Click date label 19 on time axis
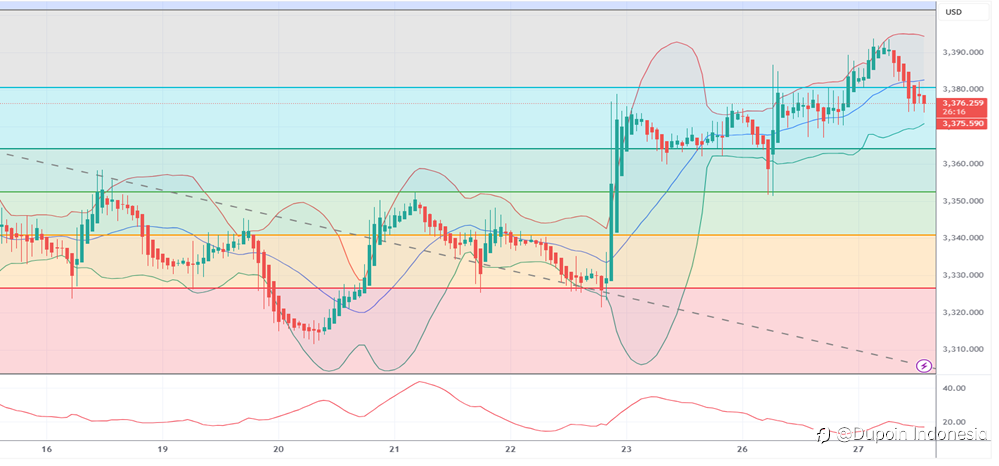Screen dimensions: 999x466 [162, 449]
